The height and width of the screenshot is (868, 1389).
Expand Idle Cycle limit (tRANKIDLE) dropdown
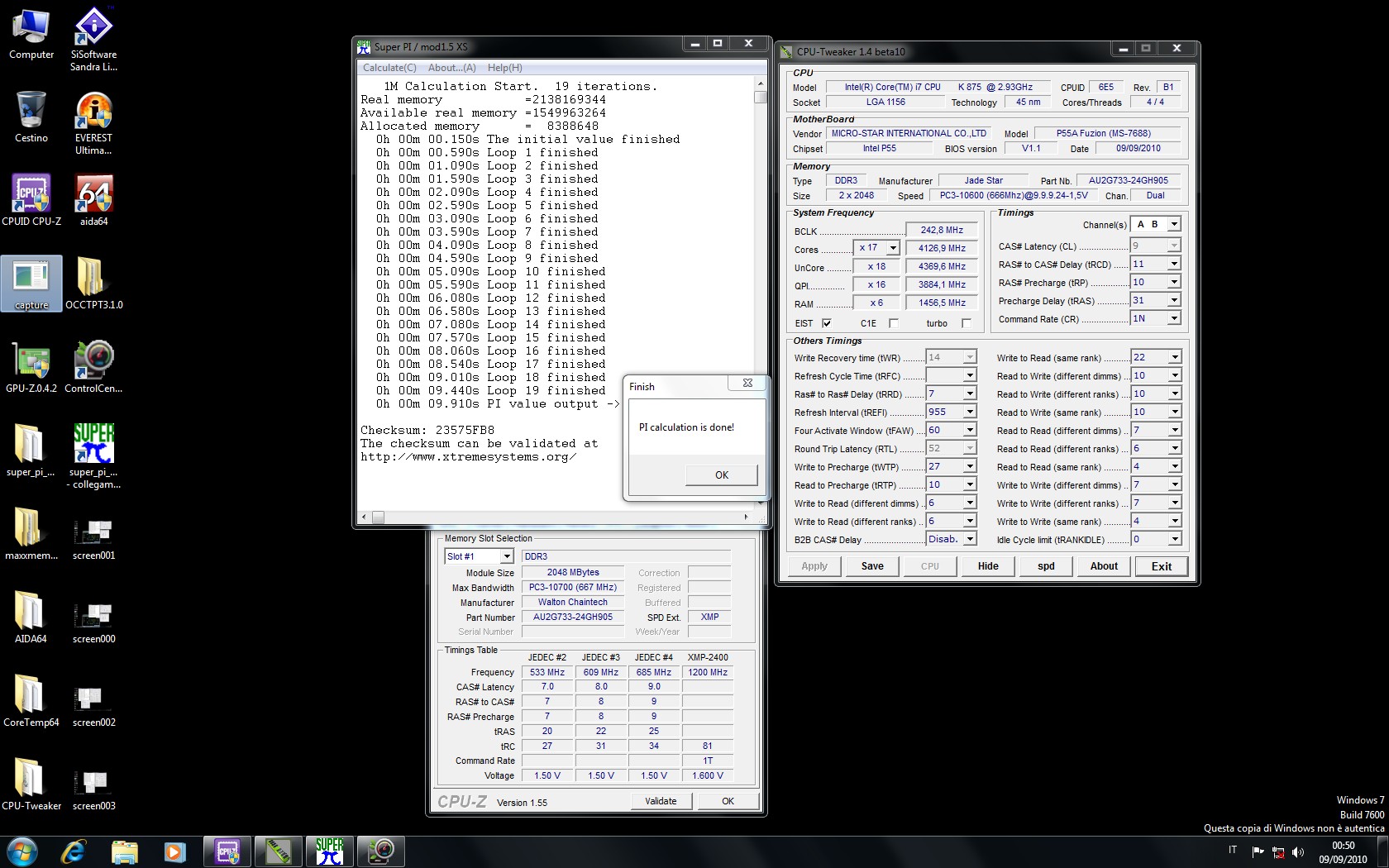click(x=1174, y=539)
